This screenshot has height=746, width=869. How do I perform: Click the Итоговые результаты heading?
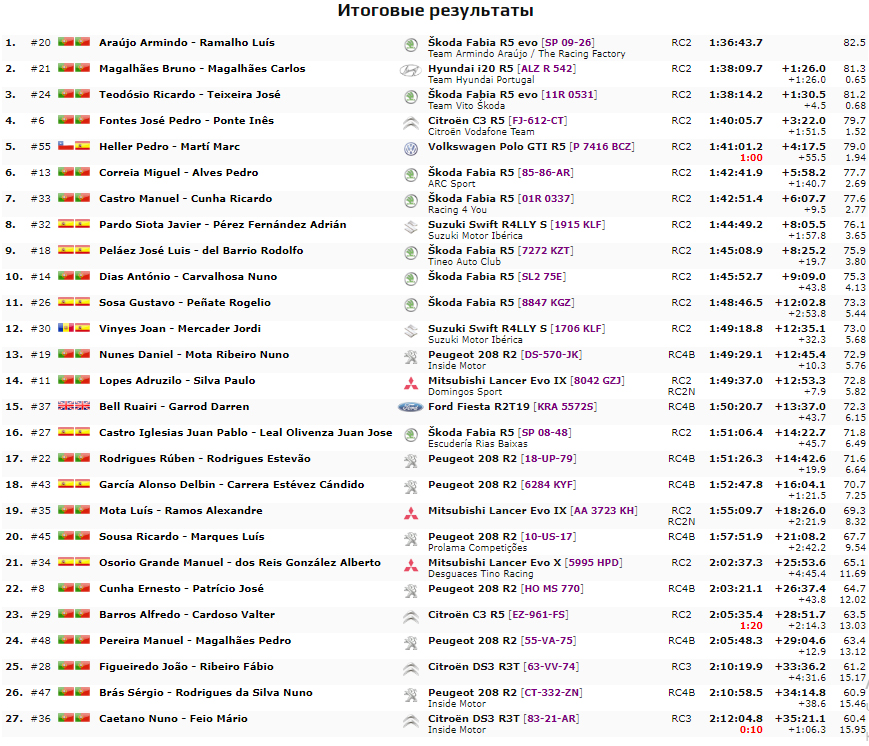click(x=435, y=11)
